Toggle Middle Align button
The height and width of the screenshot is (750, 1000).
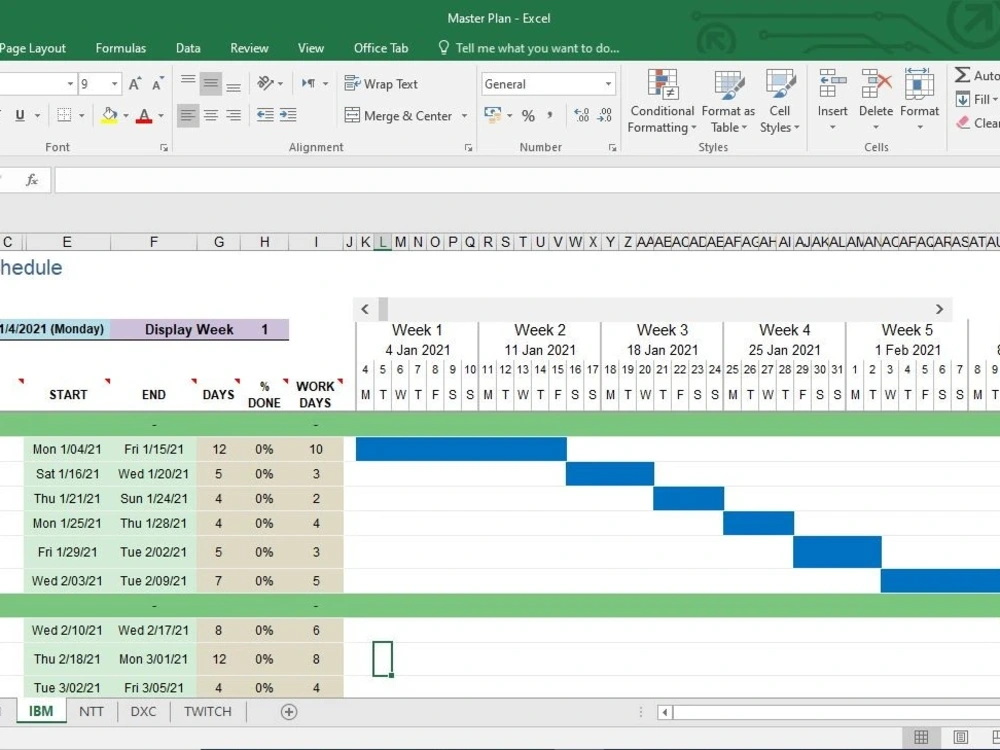point(210,84)
